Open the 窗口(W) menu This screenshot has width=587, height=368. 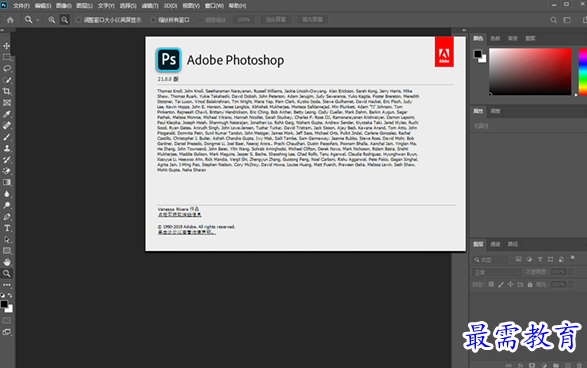tap(214, 6)
